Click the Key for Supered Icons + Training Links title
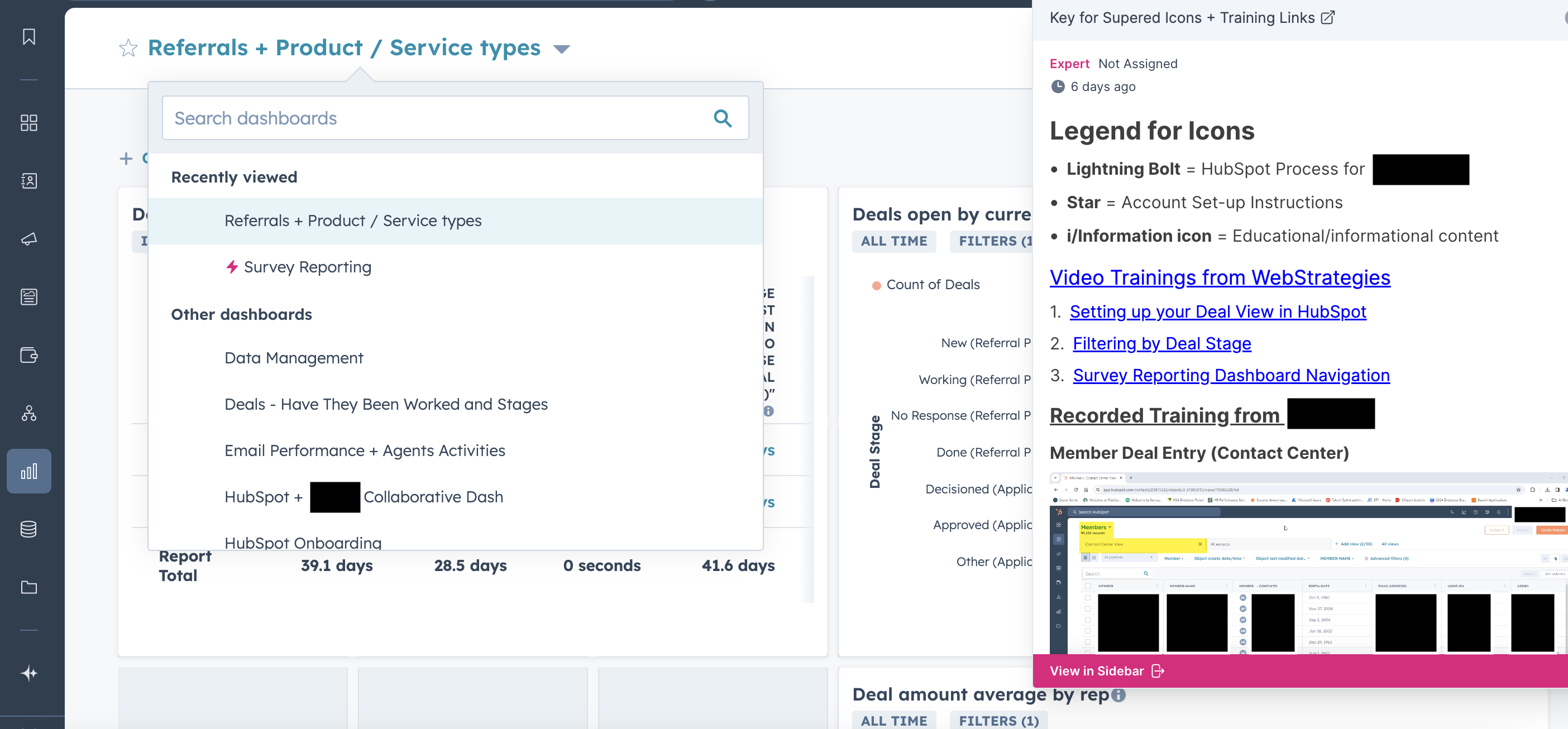This screenshot has width=1568, height=729. pos(1182,18)
